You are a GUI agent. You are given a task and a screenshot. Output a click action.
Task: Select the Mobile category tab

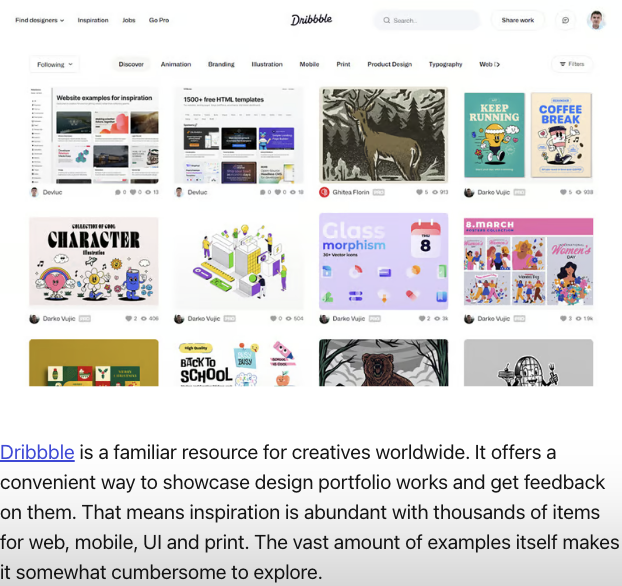pyautogui.click(x=309, y=64)
